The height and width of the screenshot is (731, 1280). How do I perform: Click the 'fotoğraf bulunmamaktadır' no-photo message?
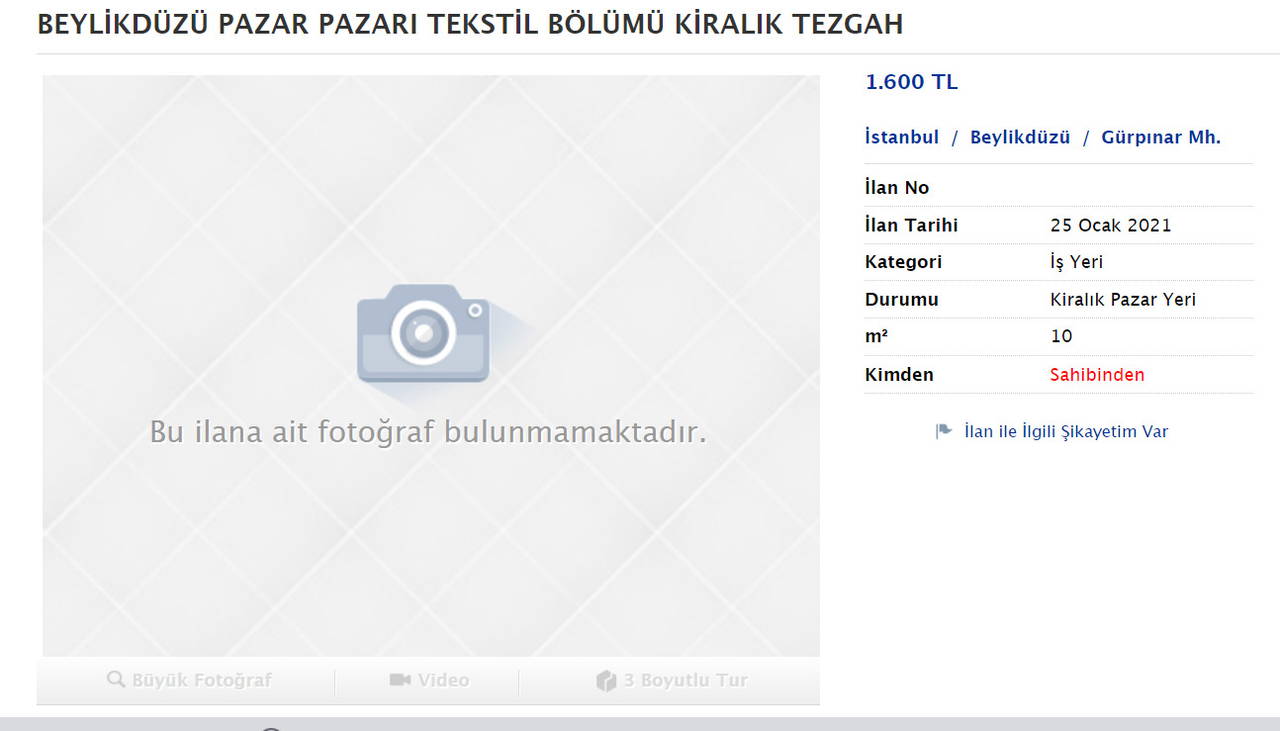(428, 432)
